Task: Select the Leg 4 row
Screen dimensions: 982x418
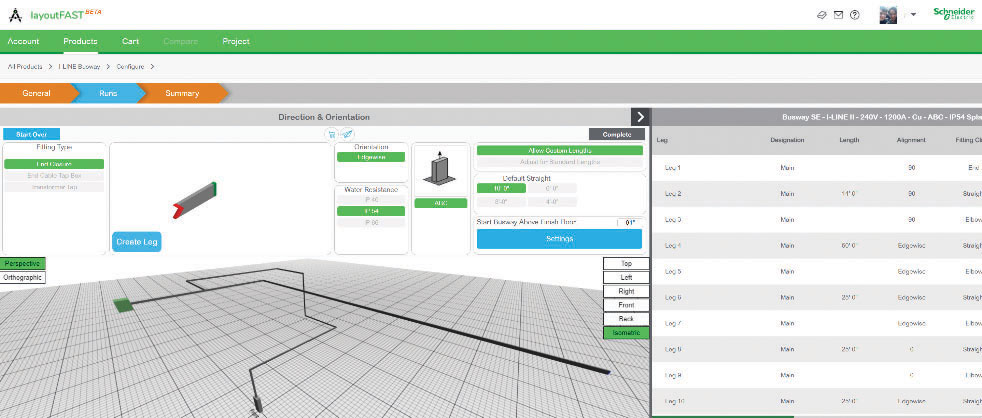Action: (x=817, y=246)
